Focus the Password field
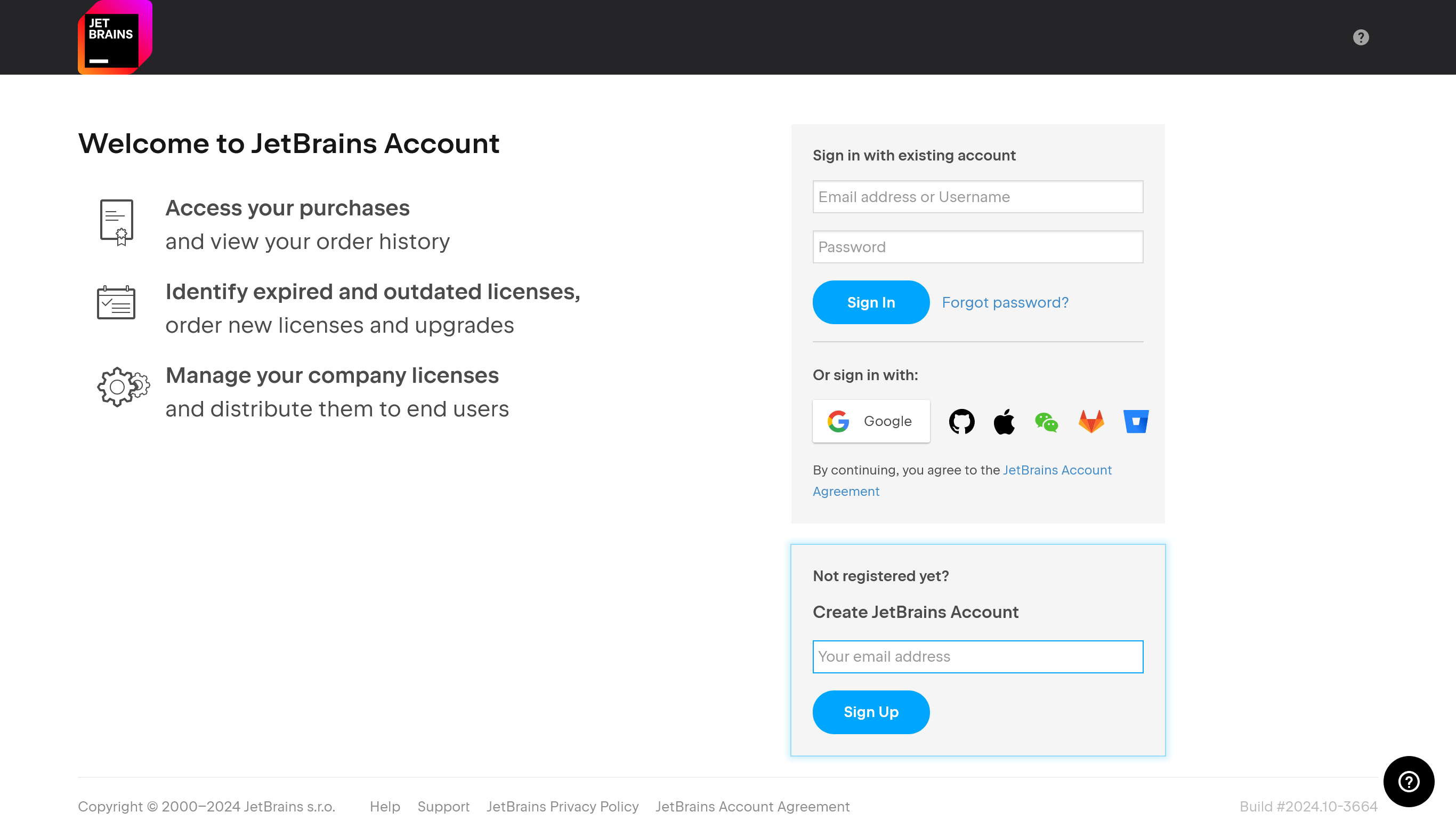Screen dimensions: 1456x820 tap(978, 246)
